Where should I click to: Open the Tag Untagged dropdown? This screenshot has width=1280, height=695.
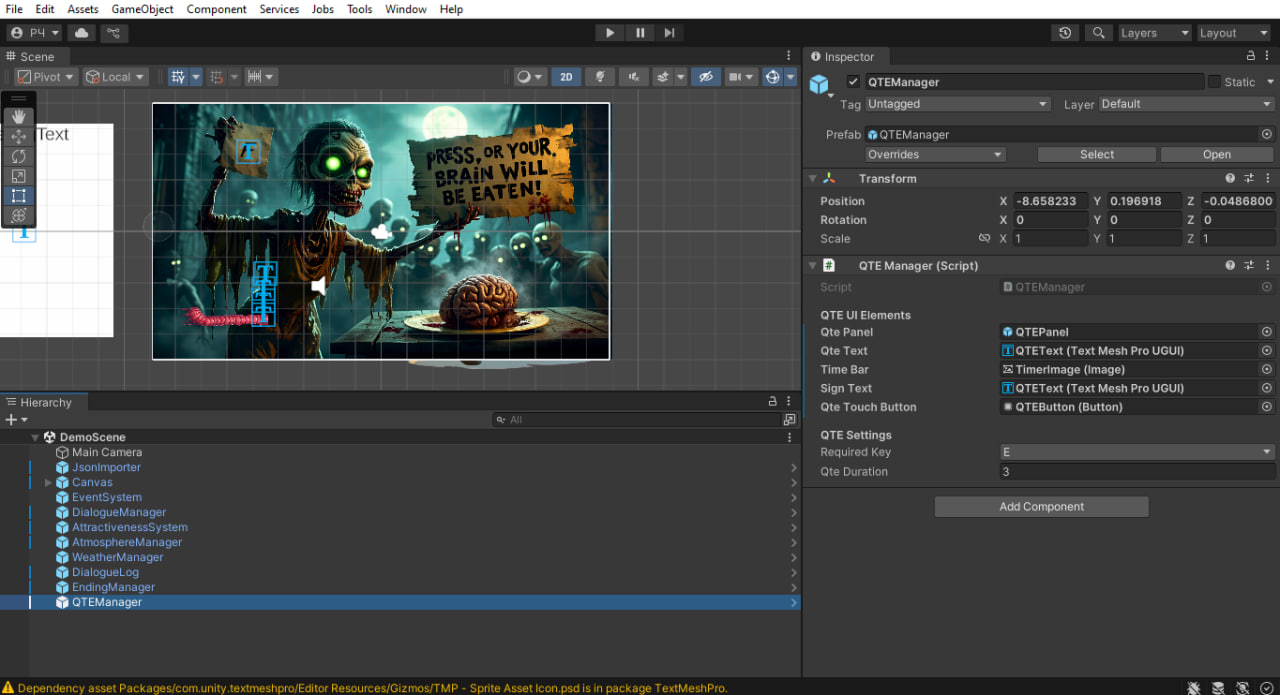[x=958, y=104]
